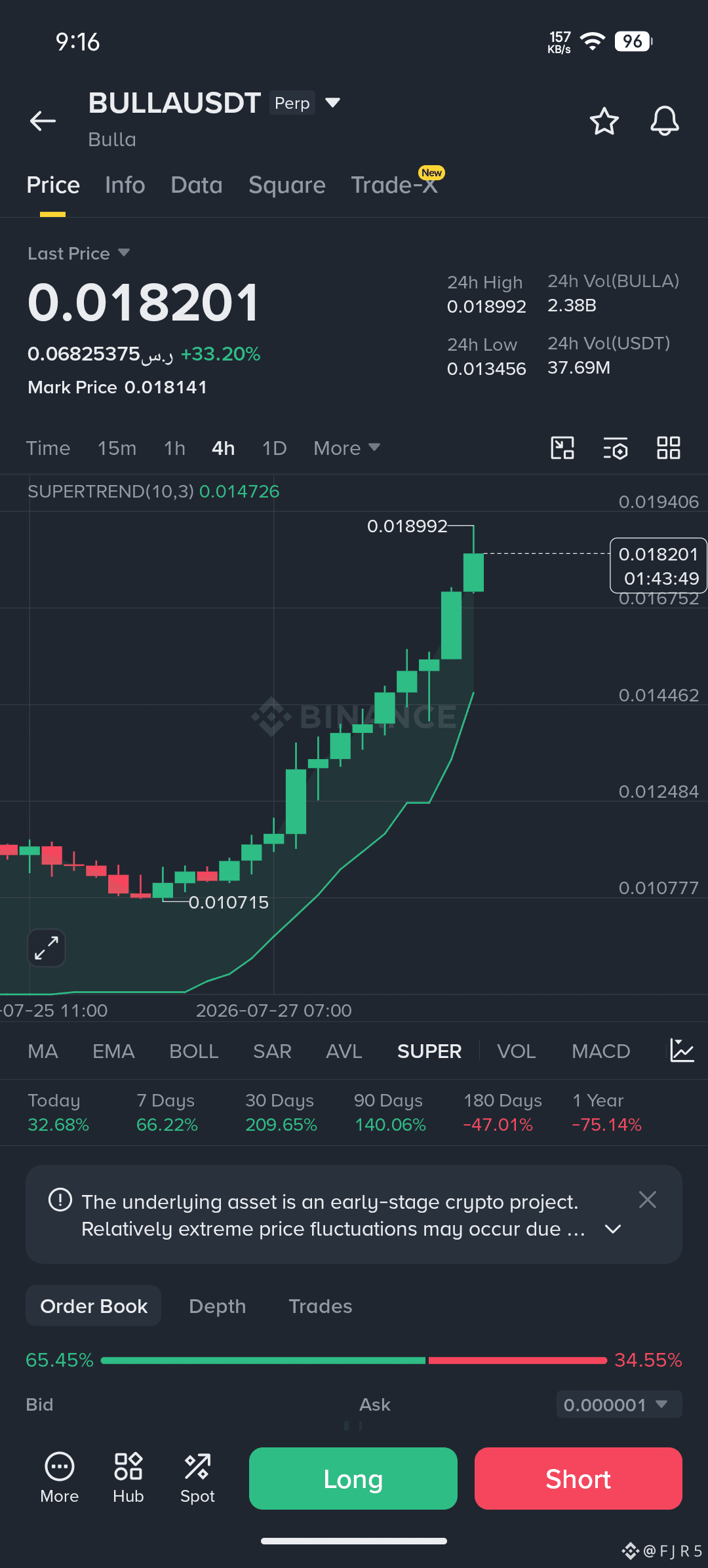
Task: Tap the 90 Days 140.06% performance
Action: (x=391, y=1112)
